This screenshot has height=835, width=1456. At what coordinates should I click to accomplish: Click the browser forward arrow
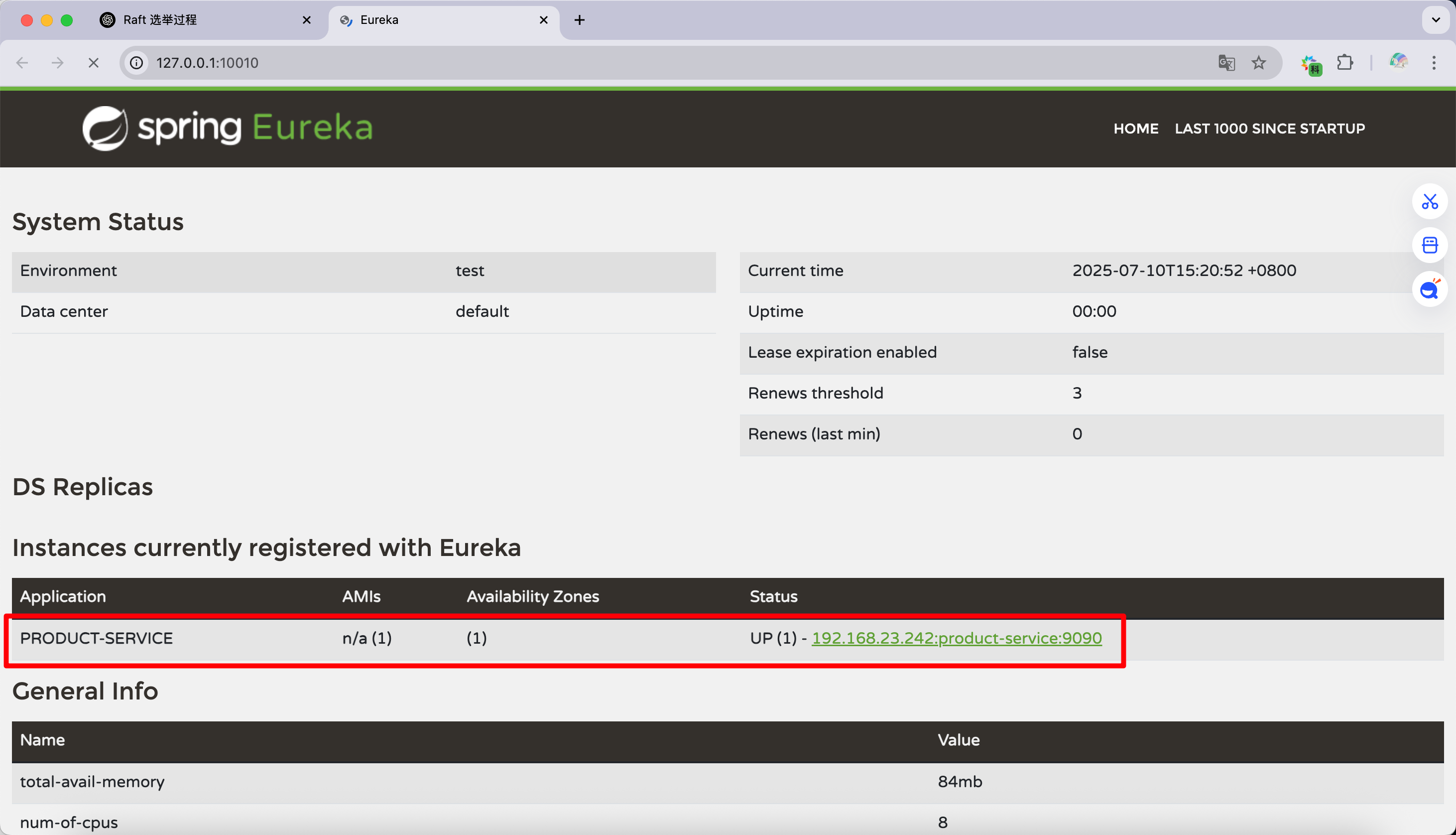pos(57,62)
